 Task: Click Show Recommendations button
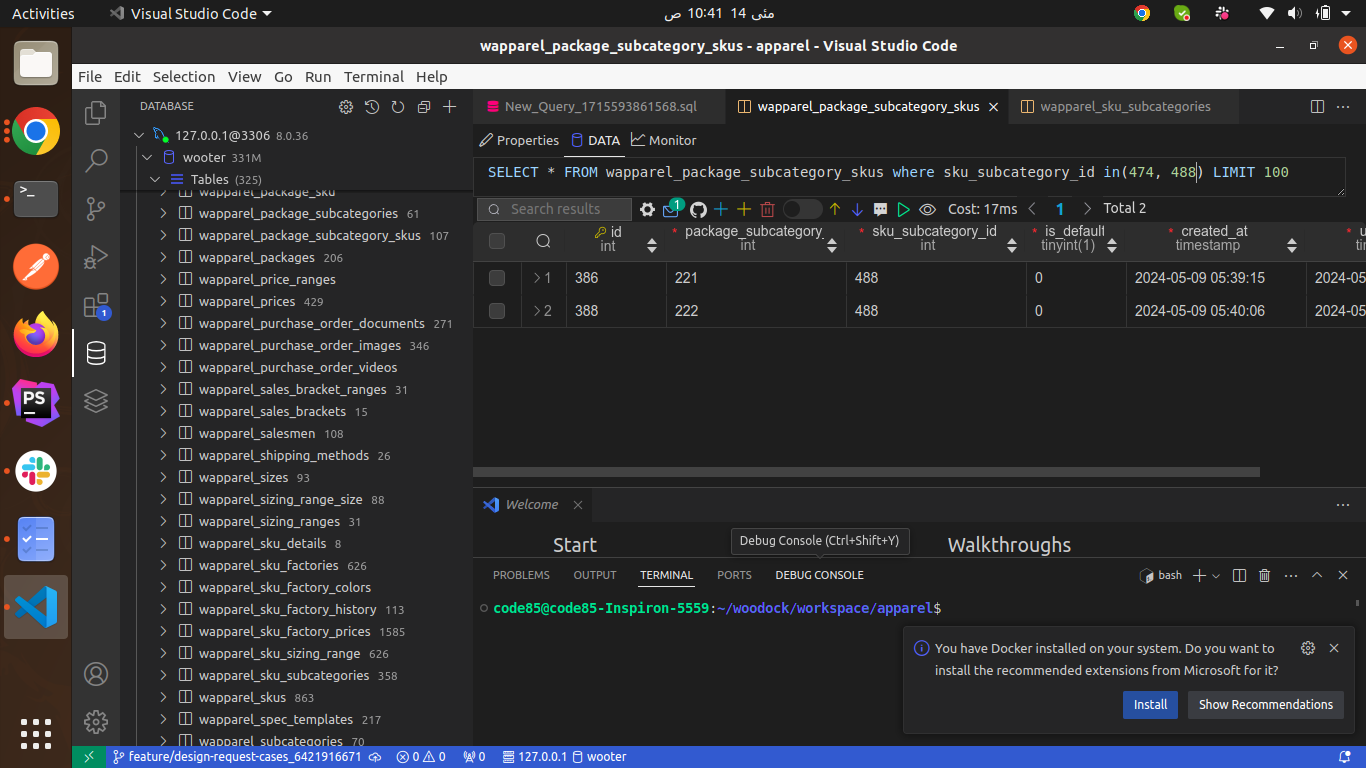pos(1266,704)
